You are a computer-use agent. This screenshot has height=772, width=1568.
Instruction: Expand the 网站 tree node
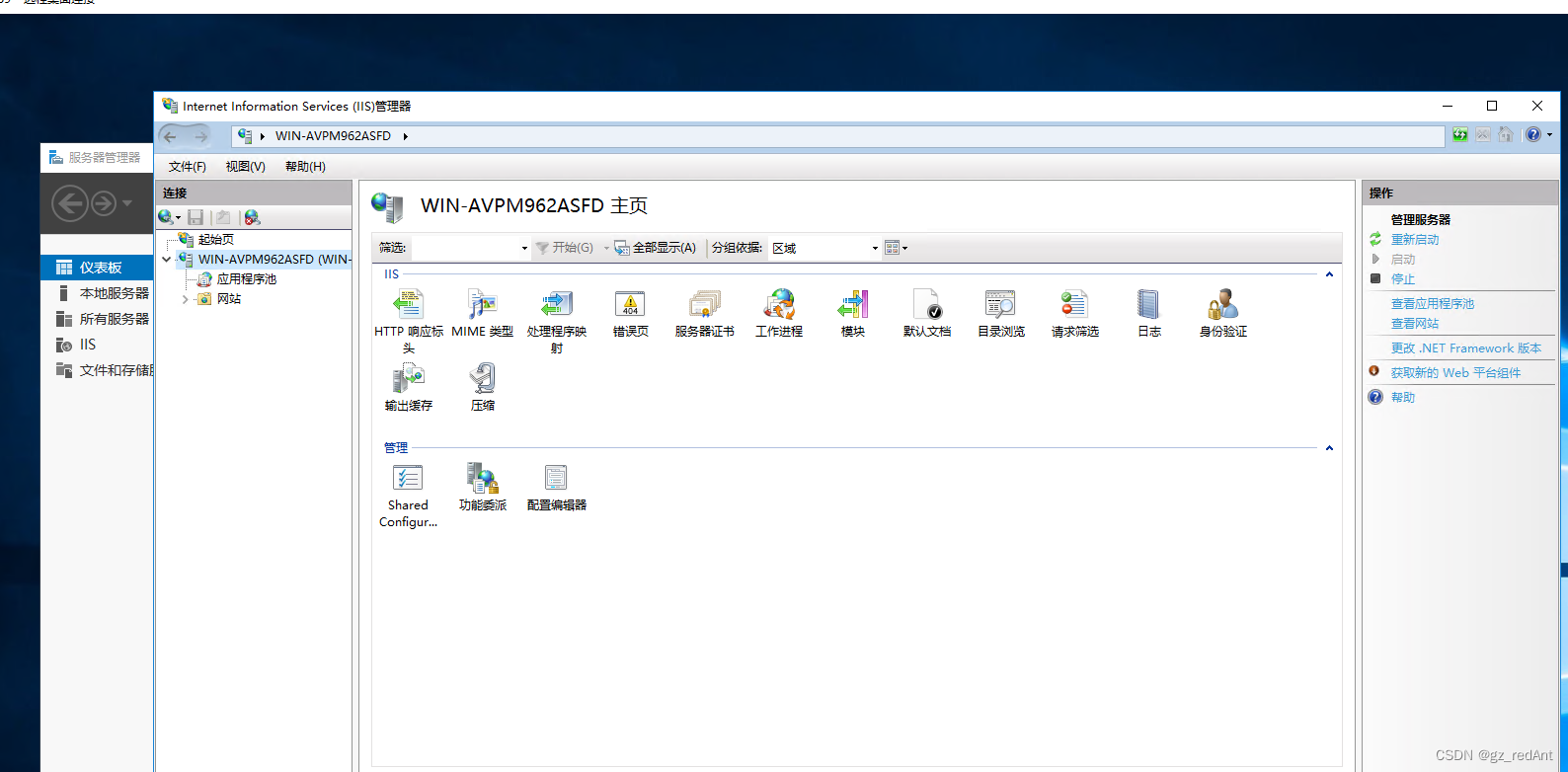[x=185, y=299]
